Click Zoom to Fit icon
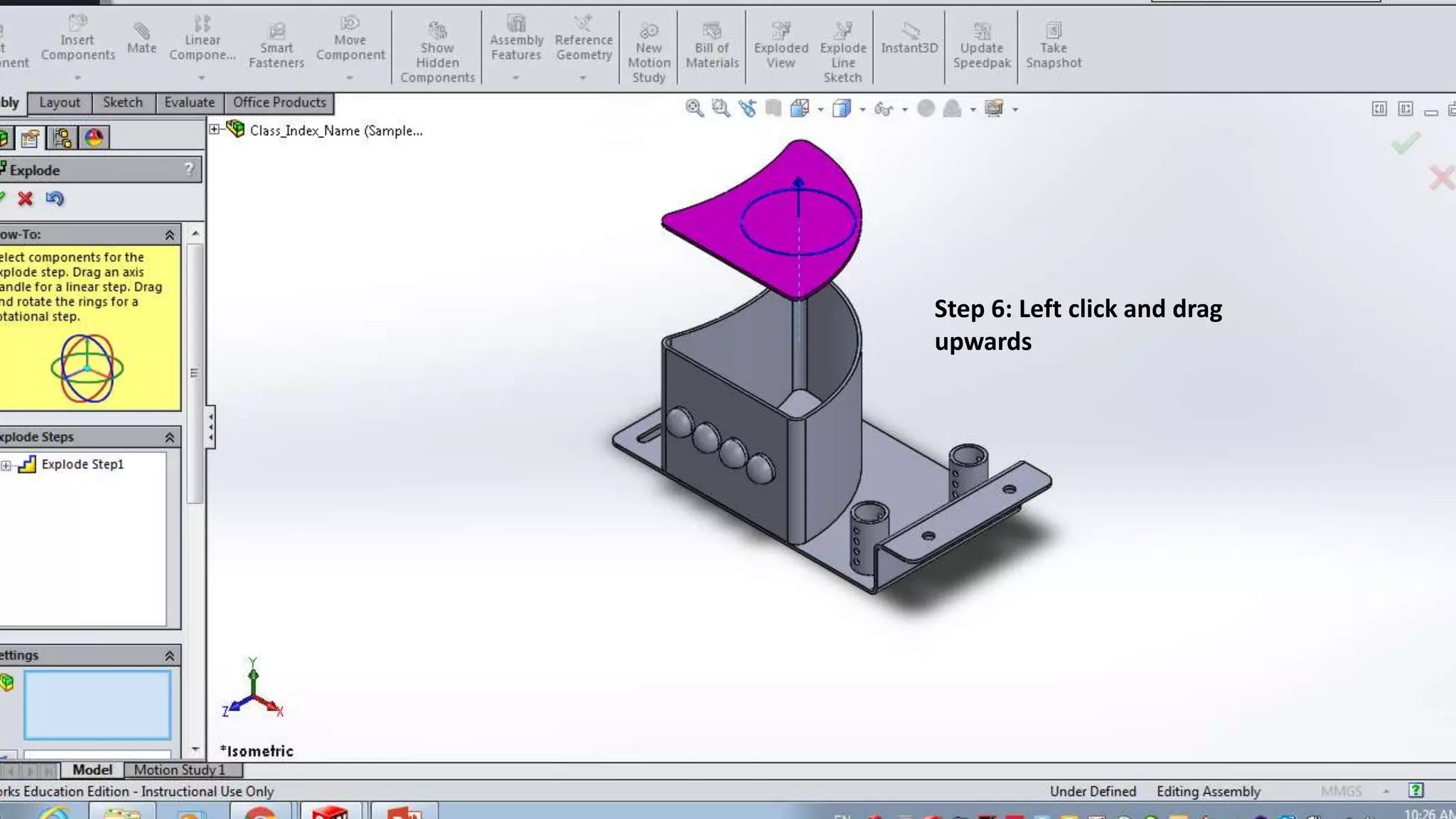The width and height of the screenshot is (1456, 819). pos(695,109)
